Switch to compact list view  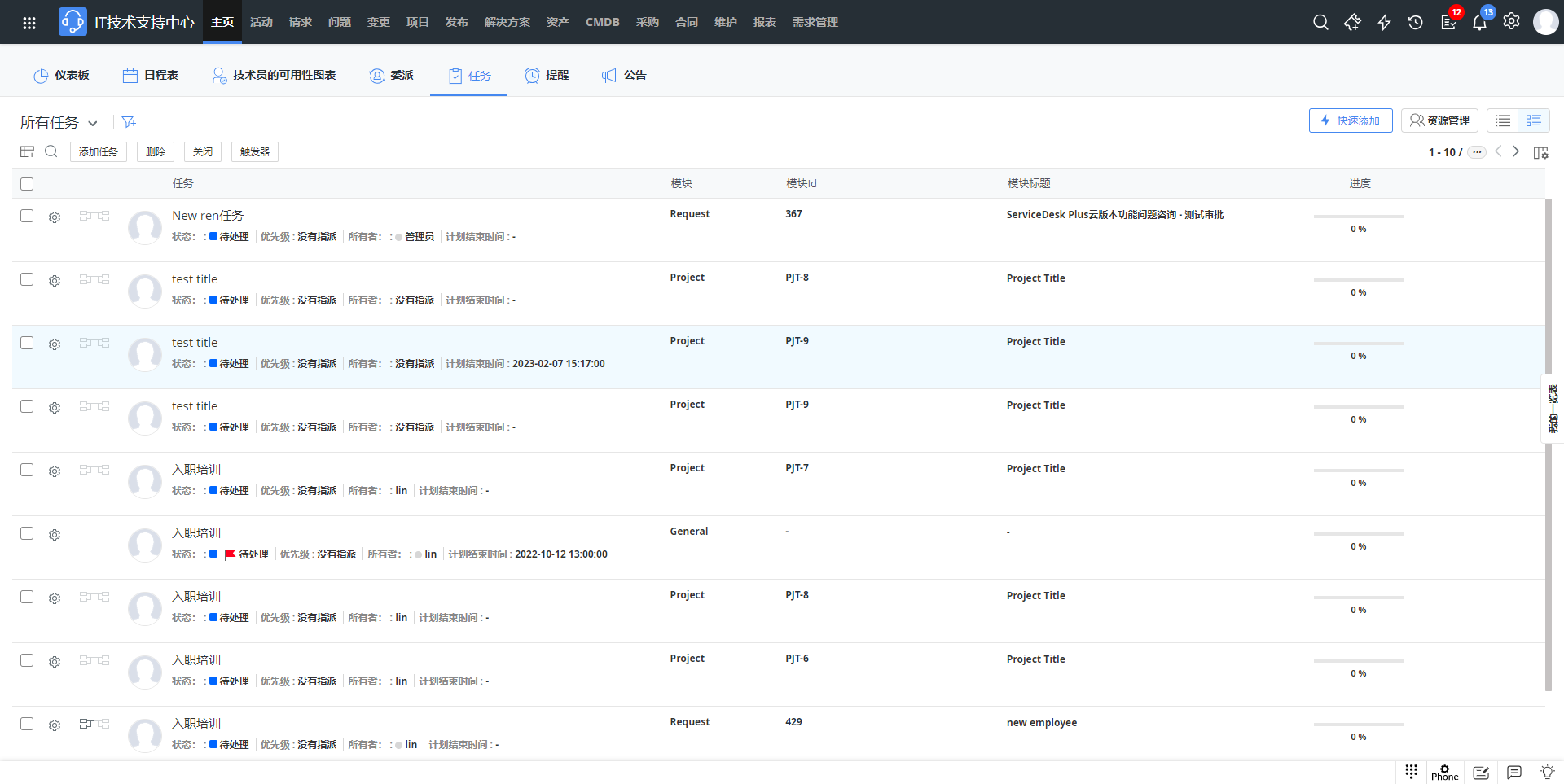click(1503, 120)
